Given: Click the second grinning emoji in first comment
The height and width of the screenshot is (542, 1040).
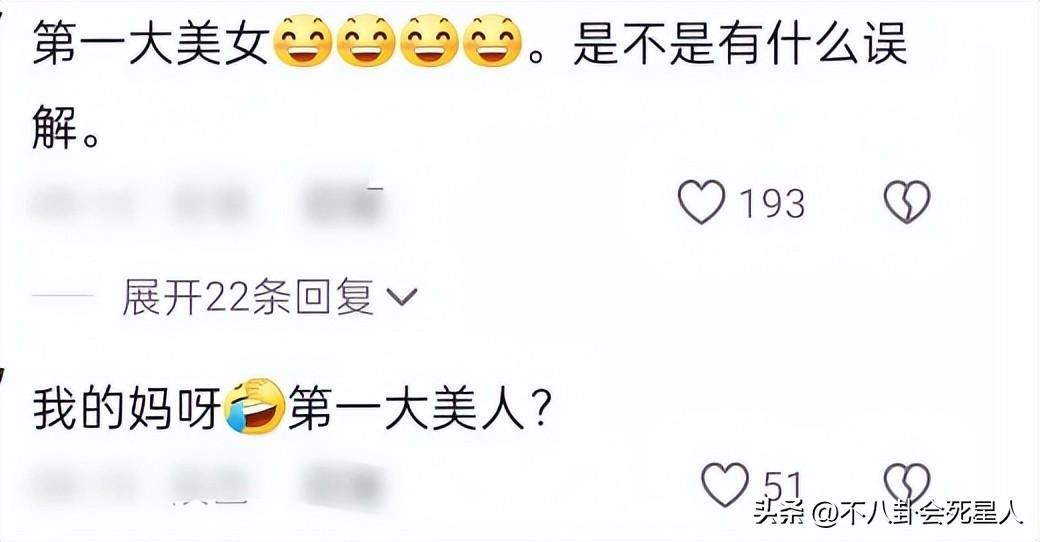Looking at the screenshot, I should 366,44.
